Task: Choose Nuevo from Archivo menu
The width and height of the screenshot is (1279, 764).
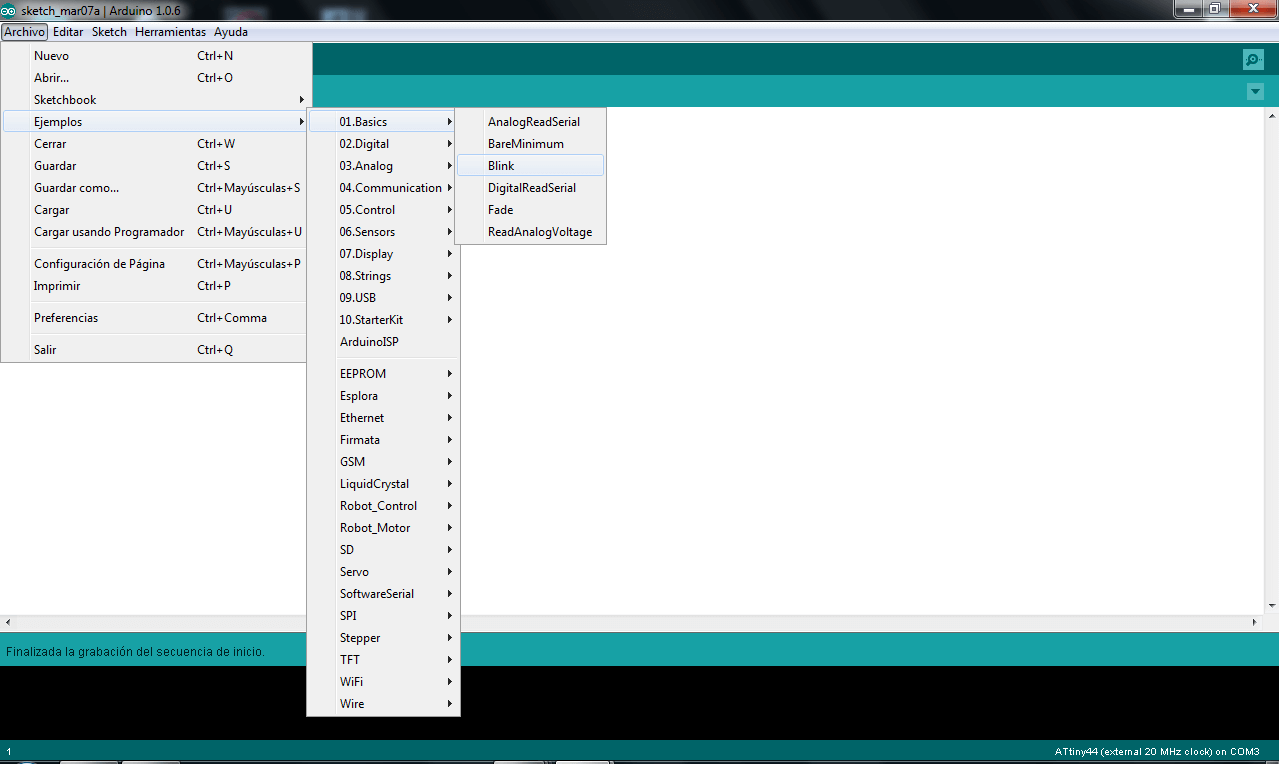Action: click(x=155, y=56)
